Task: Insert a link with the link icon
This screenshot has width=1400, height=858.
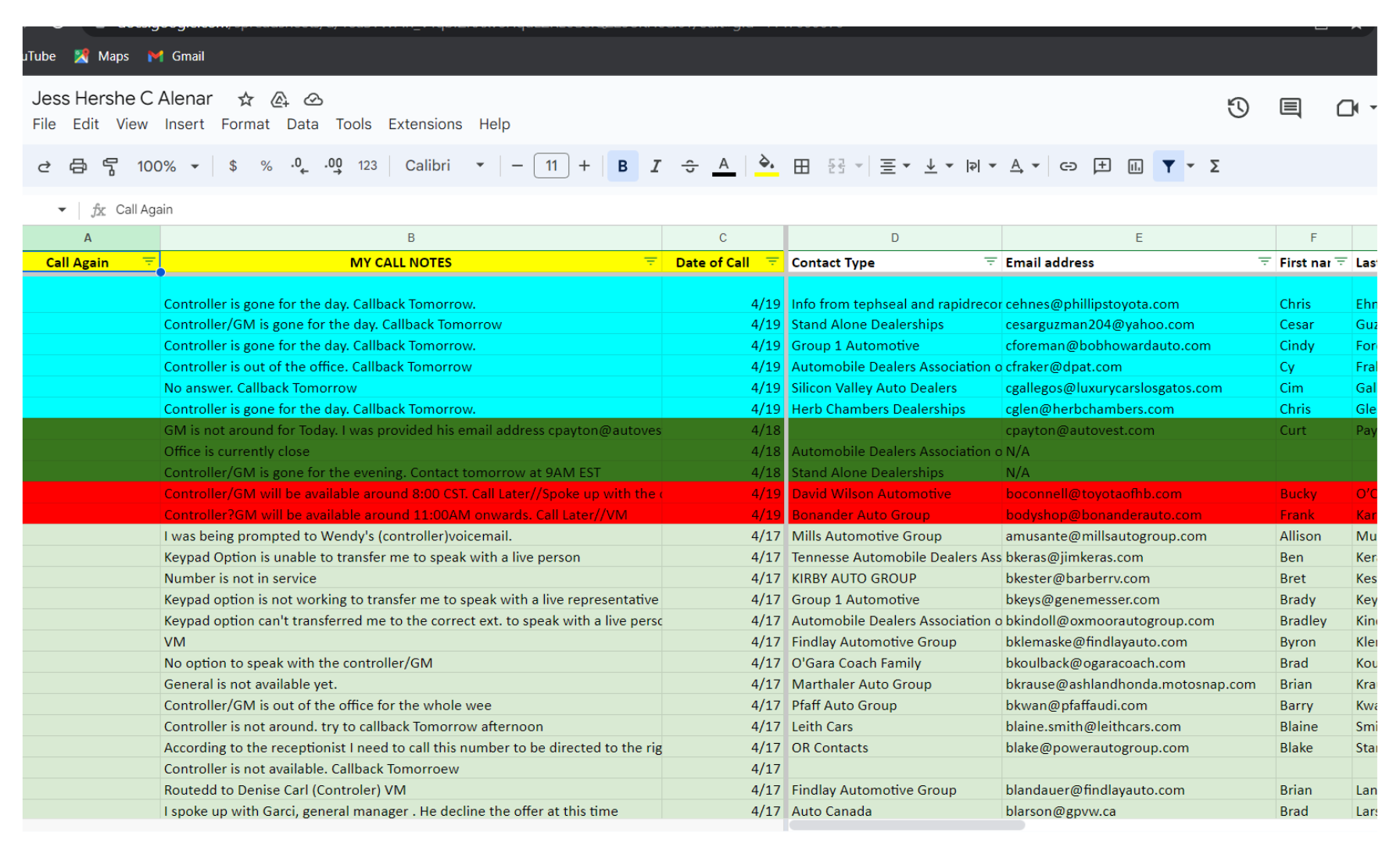Action: pyautogui.click(x=1068, y=166)
